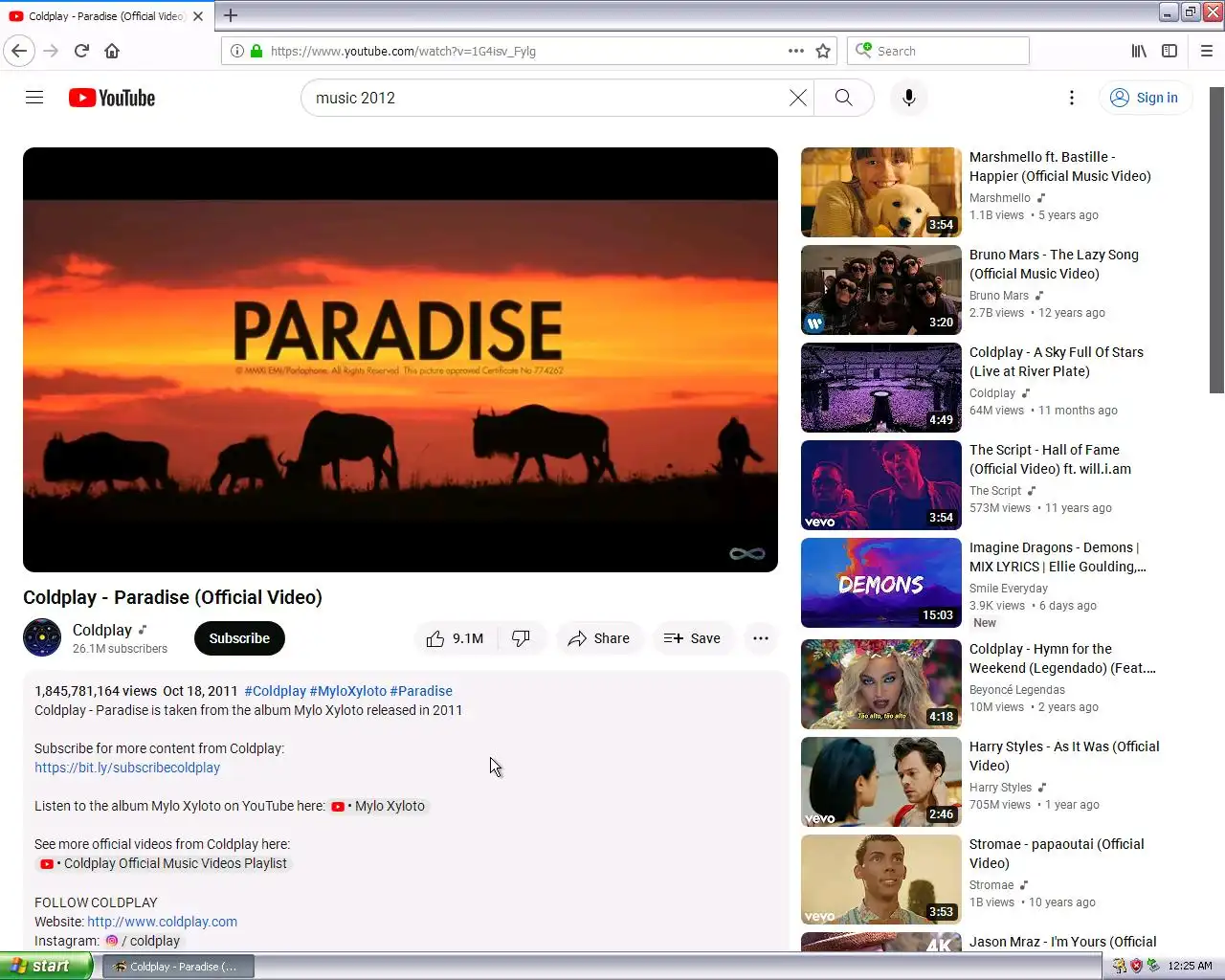Open page actions three-dot menu in address bar
1225x980 pixels.
[796, 51]
